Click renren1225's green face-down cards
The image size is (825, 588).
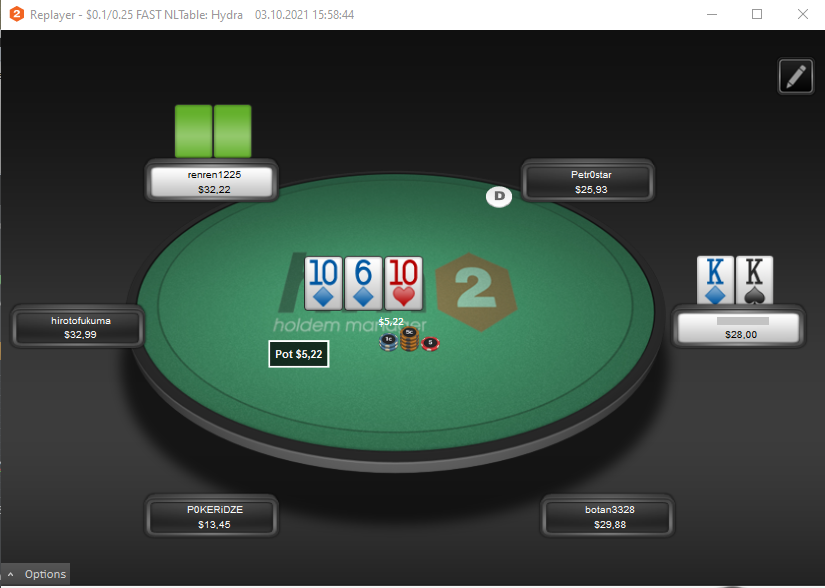(213, 131)
